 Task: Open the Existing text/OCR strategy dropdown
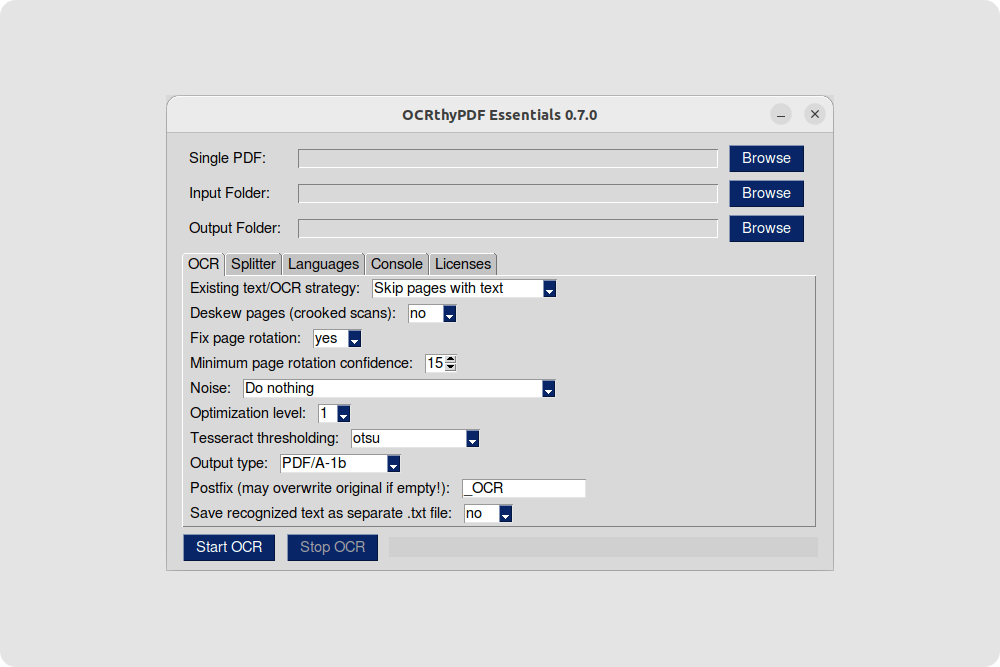548,288
